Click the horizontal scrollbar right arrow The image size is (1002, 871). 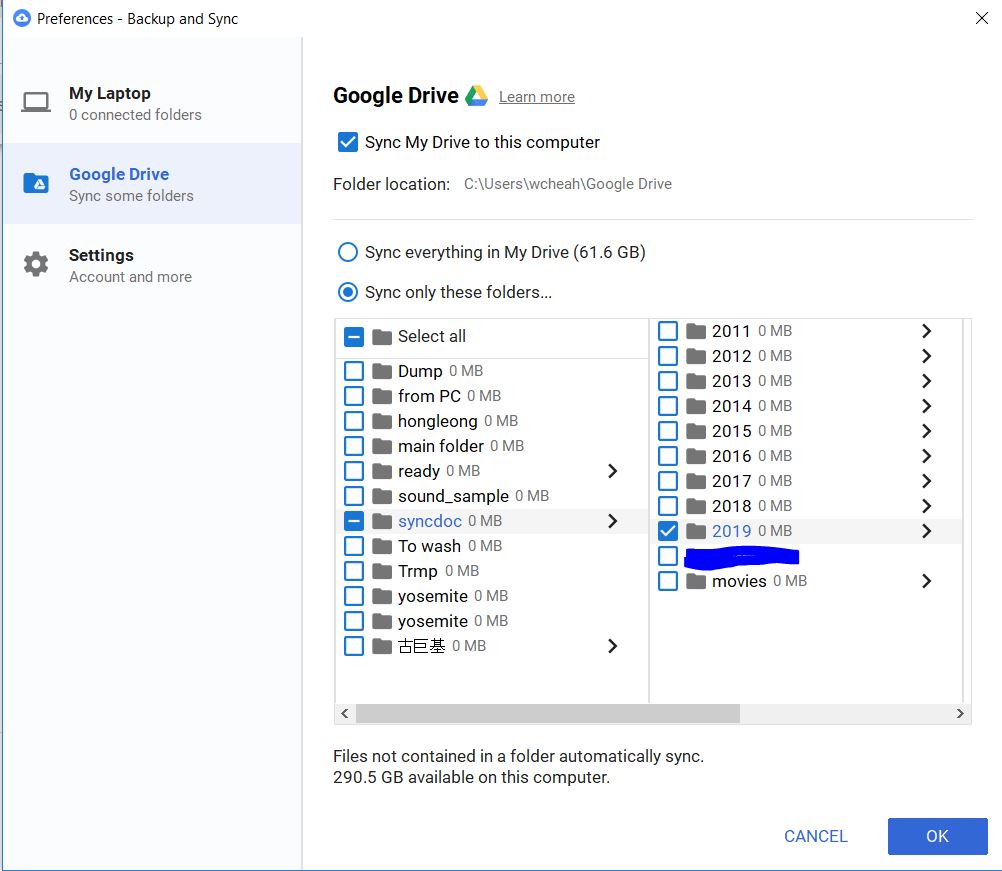click(960, 714)
